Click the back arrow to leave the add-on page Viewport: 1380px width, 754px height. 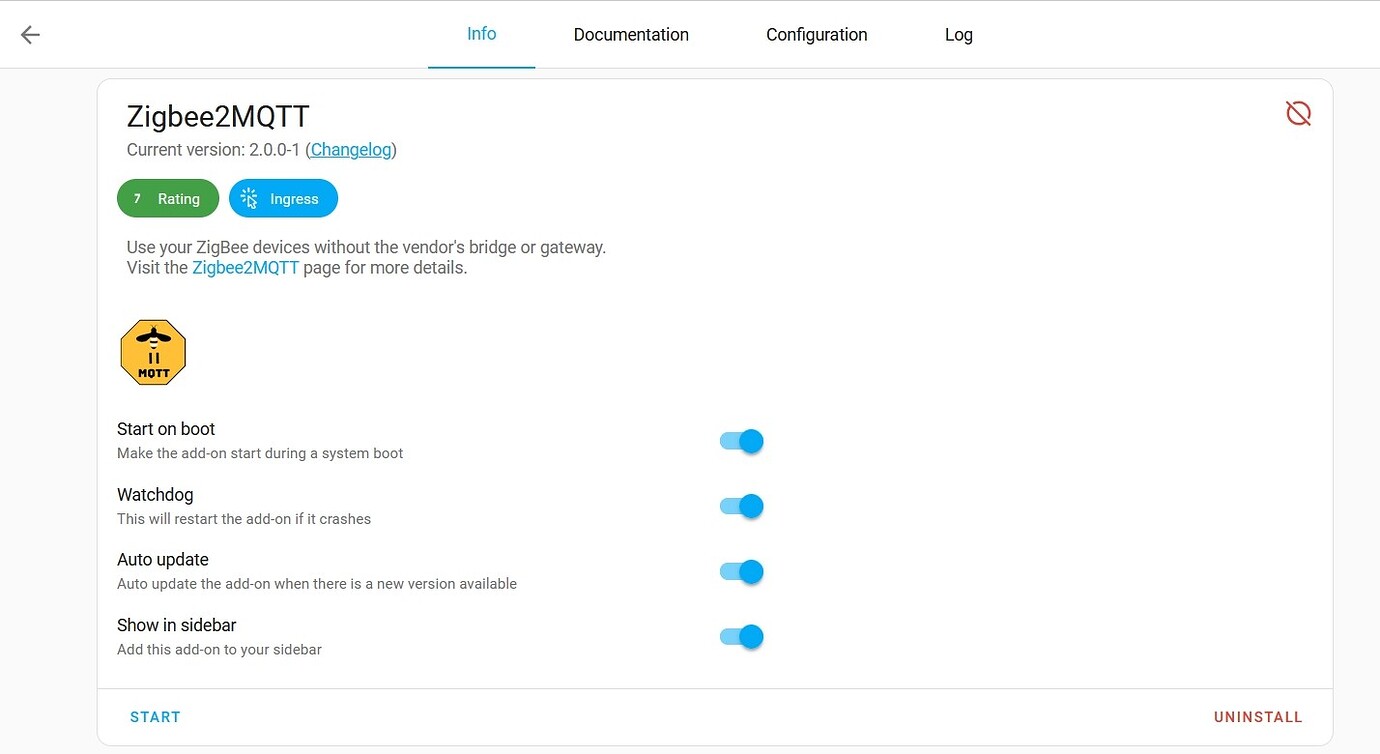(x=30, y=34)
